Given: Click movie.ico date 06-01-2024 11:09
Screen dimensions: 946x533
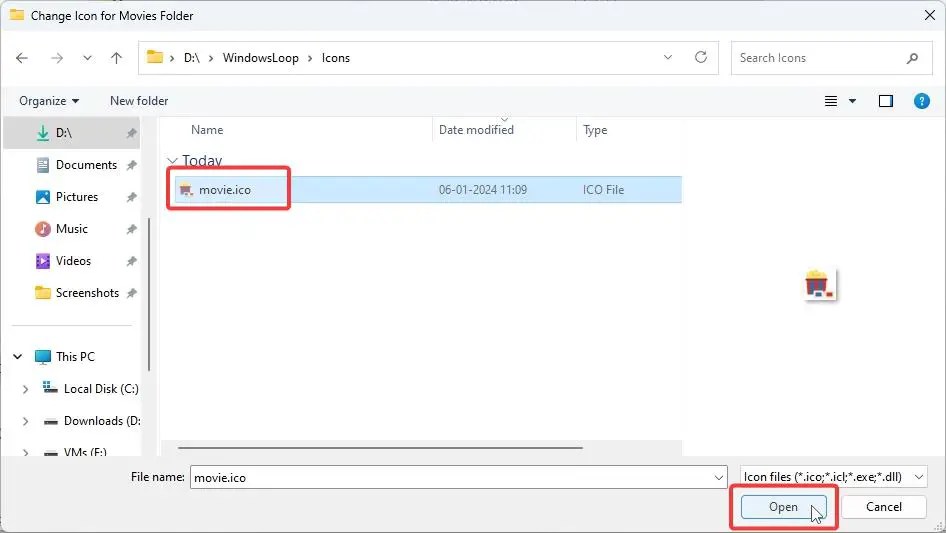Looking at the screenshot, I should (483, 190).
